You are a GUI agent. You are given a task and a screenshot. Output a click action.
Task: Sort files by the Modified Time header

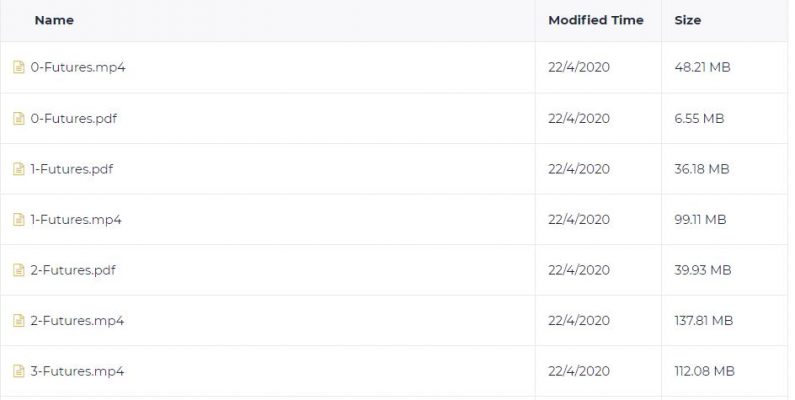point(596,20)
